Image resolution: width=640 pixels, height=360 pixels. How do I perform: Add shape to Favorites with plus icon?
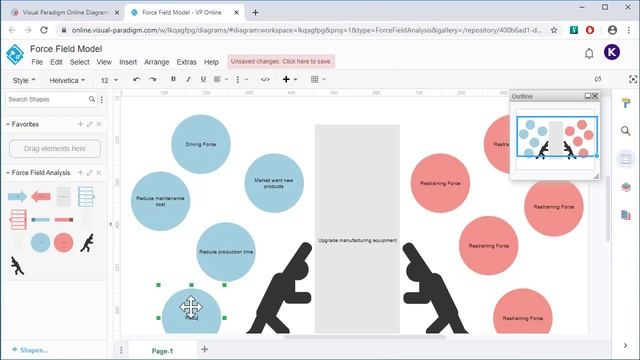(x=80, y=124)
